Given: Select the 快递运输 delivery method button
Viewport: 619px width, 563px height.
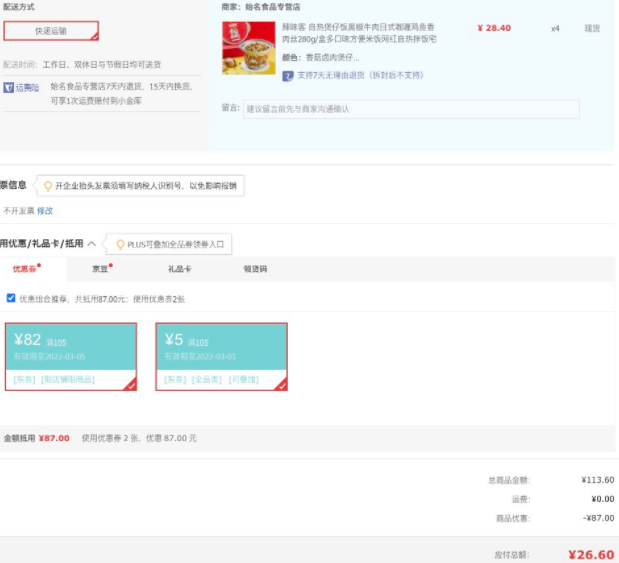Looking at the screenshot, I should point(51,31).
